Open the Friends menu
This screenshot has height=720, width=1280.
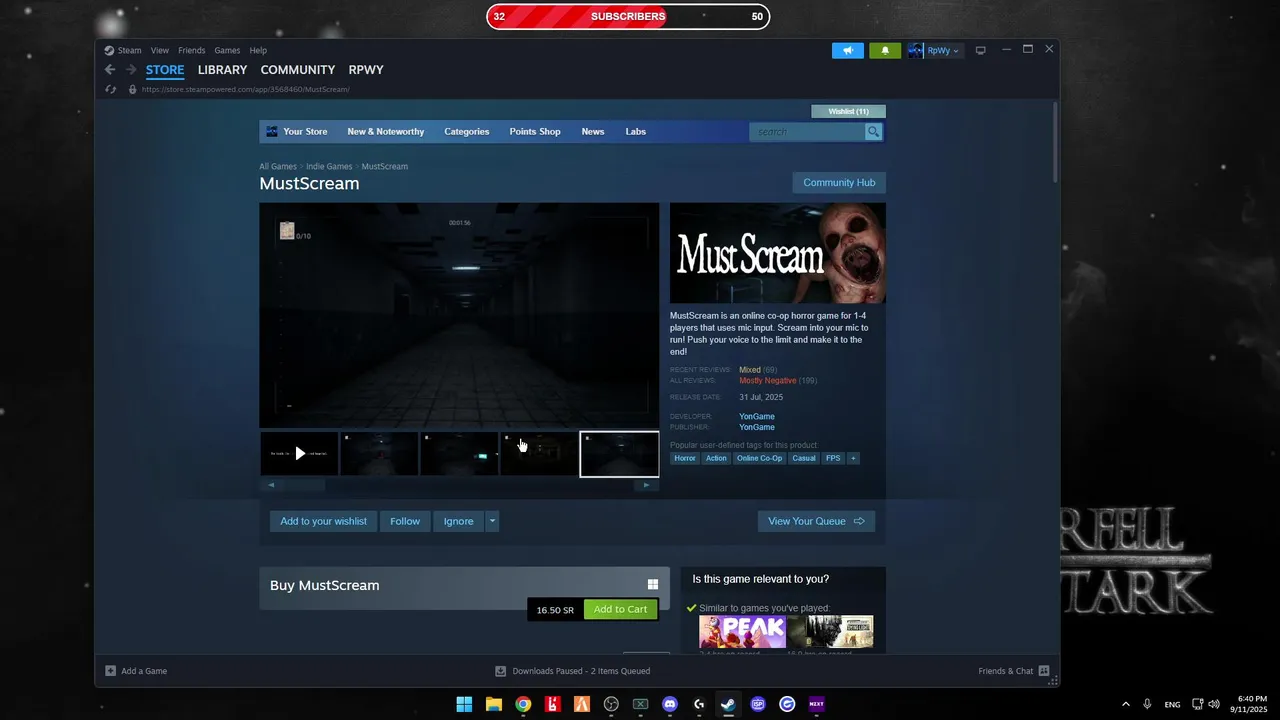click(192, 50)
